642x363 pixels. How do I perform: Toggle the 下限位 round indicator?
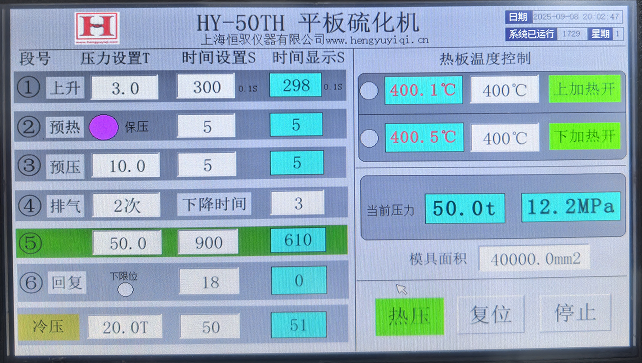[x=125, y=289]
